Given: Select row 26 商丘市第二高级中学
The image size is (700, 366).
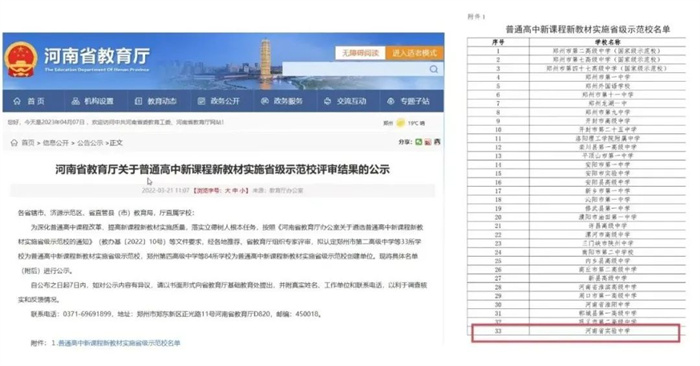Looking at the screenshot, I should (x=576, y=270).
